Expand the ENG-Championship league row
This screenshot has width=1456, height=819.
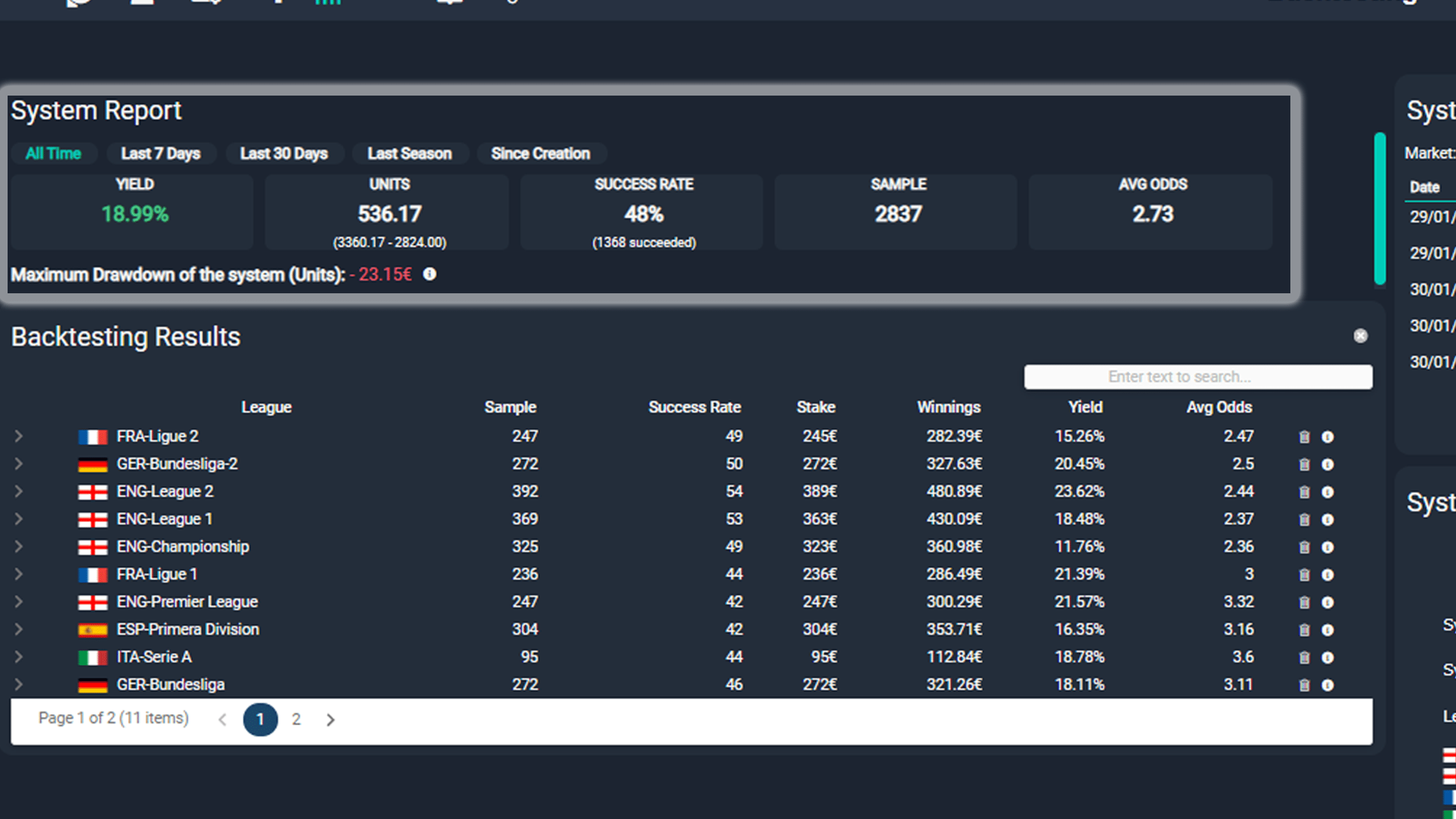tap(18, 546)
